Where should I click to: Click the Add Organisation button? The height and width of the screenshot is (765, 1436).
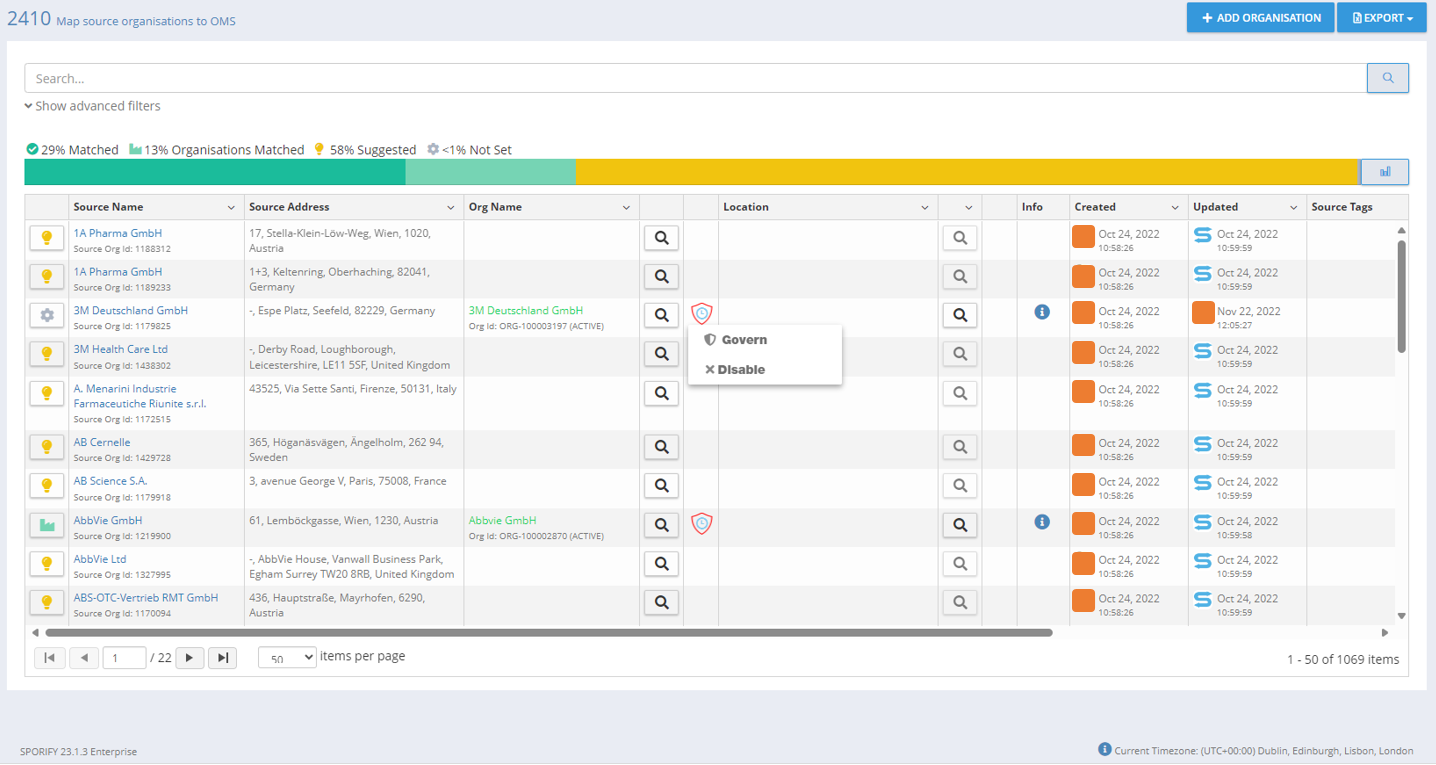coord(1260,18)
